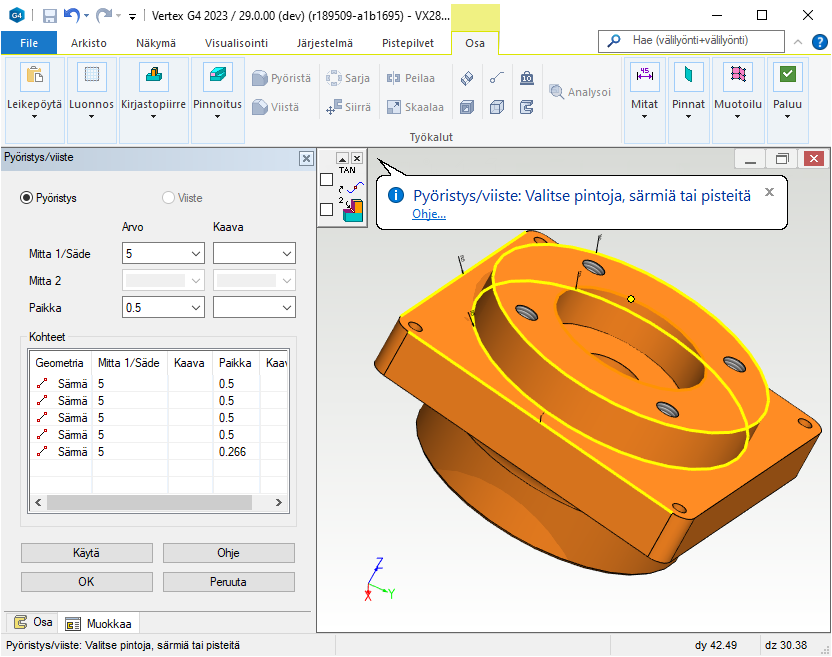The width and height of the screenshot is (832, 657).
Task: Click the save disk icon in title bar
Action: pos(50,16)
